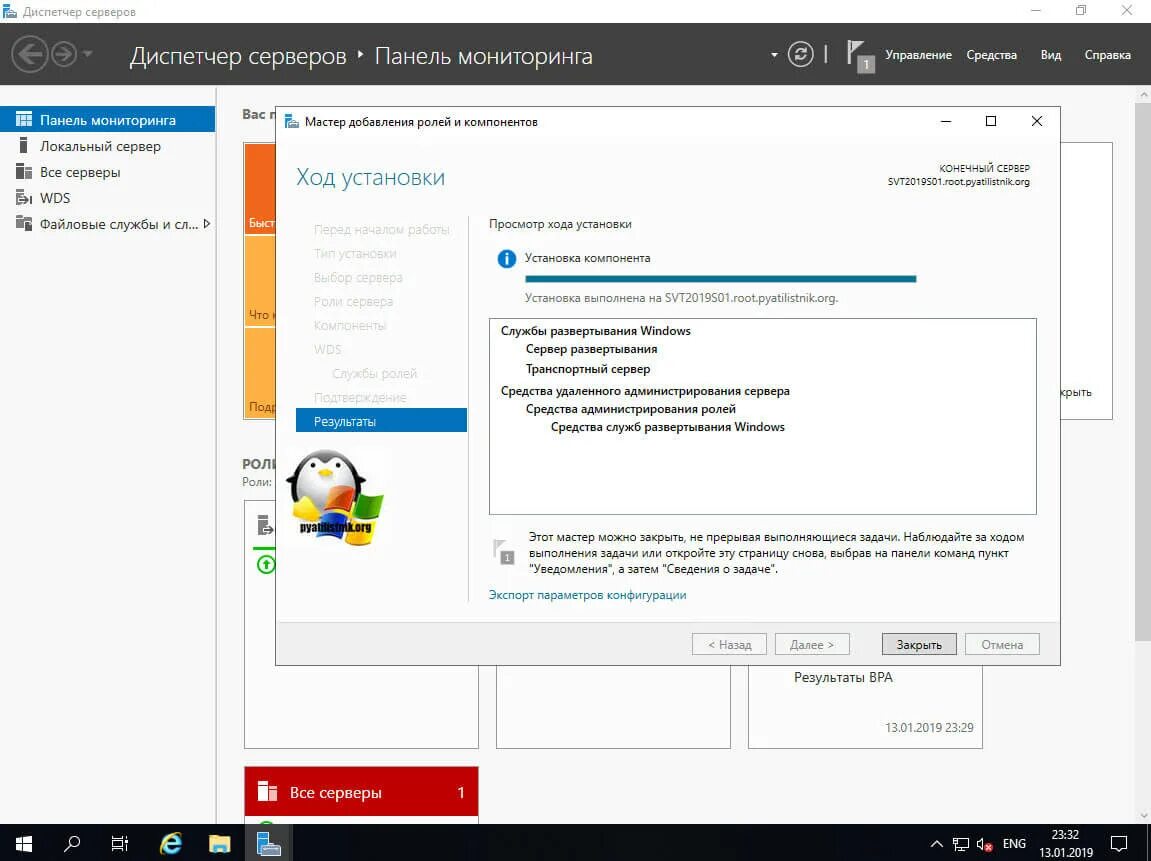The image size is (1151, 861).
Task: Click the Forward navigation arrow in Server Manager
Action: point(64,55)
